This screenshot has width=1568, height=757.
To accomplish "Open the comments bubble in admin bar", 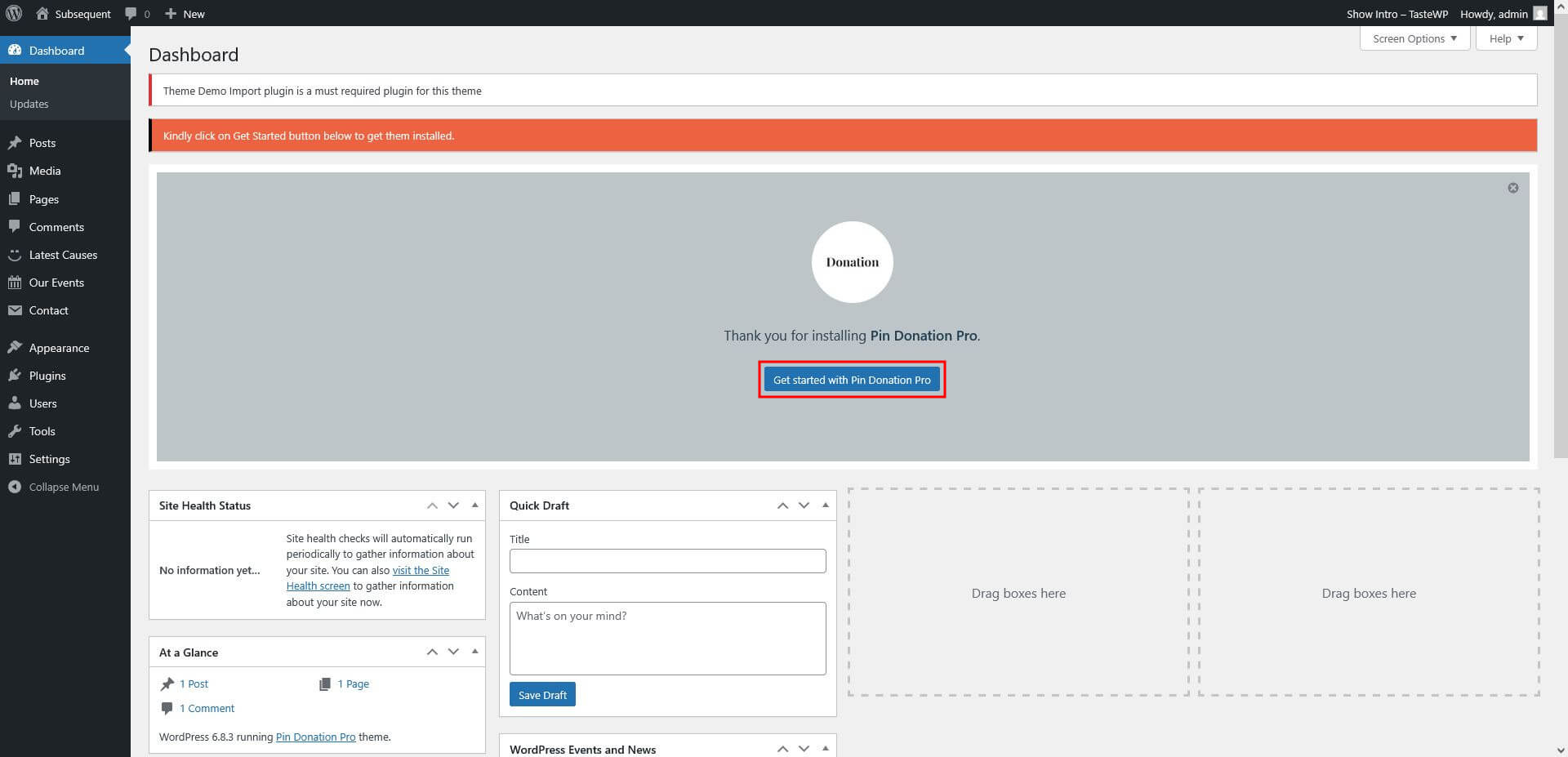I will click(x=136, y=14).
